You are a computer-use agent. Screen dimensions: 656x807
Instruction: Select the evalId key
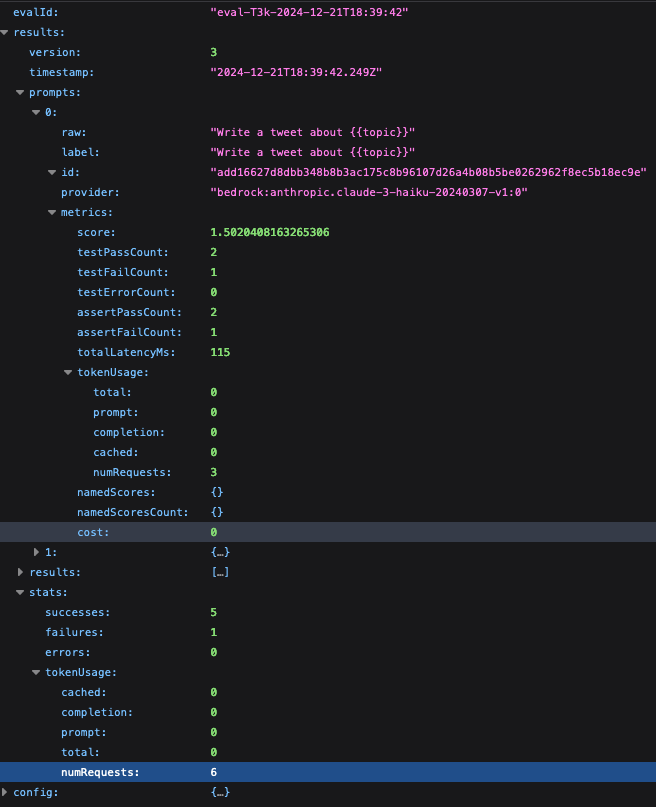coord(36,12)
